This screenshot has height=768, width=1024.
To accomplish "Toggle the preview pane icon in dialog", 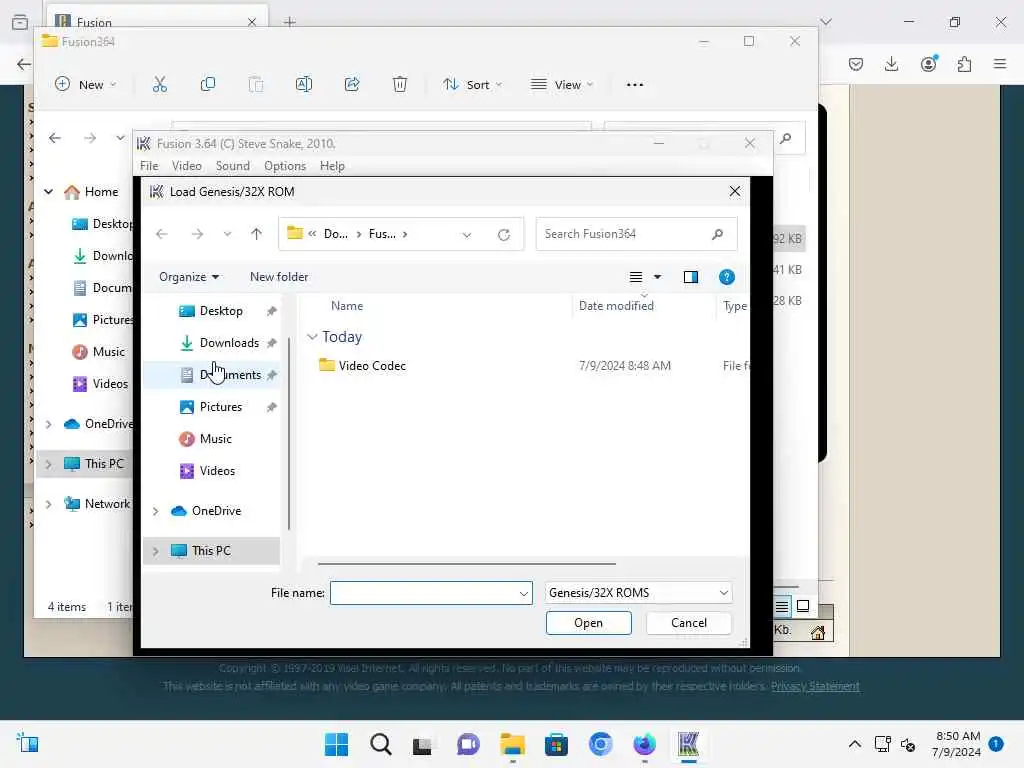I will [690, 277].
